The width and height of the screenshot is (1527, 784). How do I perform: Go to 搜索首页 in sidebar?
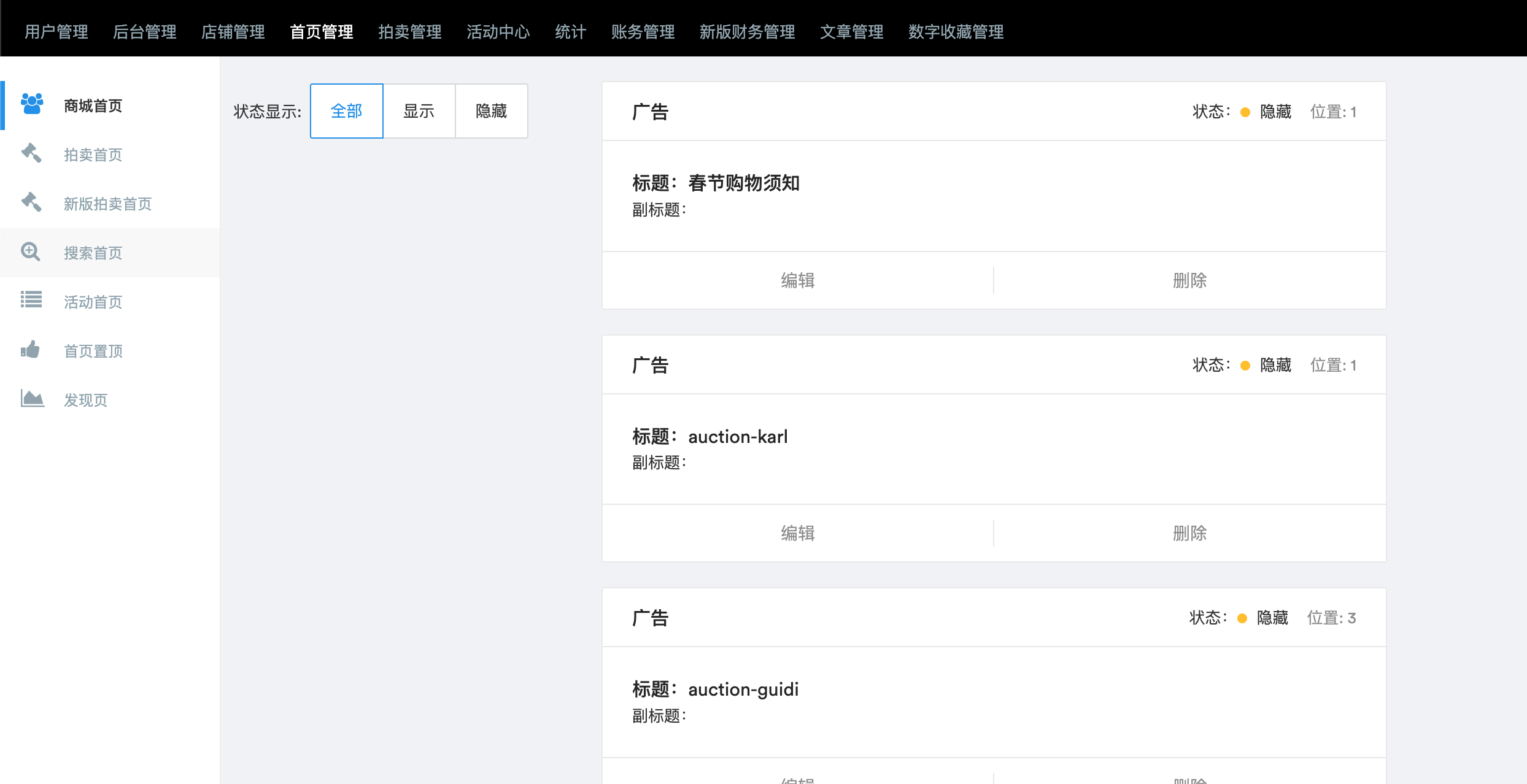pos(110,253)
